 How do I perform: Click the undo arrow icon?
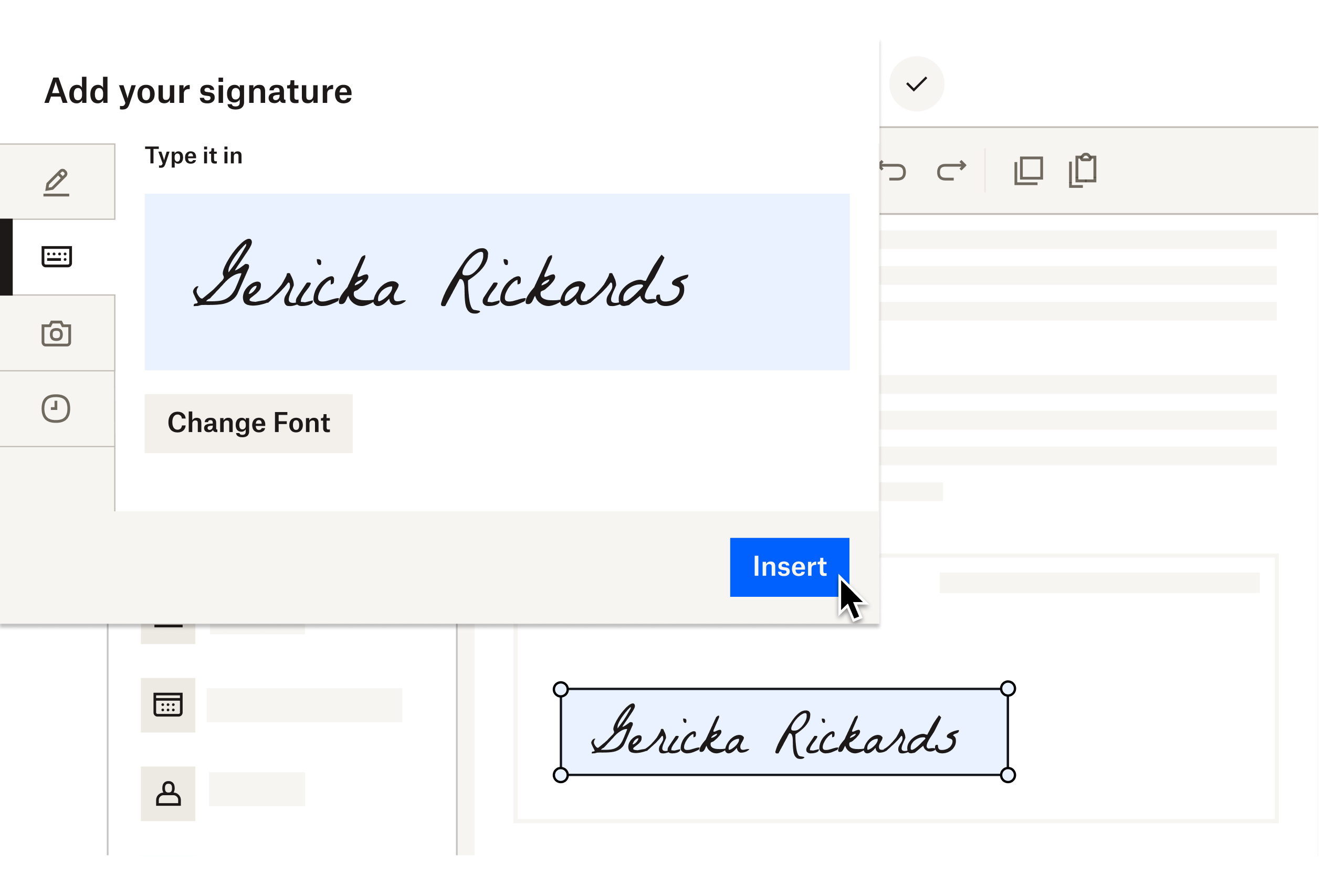[893, 171]
